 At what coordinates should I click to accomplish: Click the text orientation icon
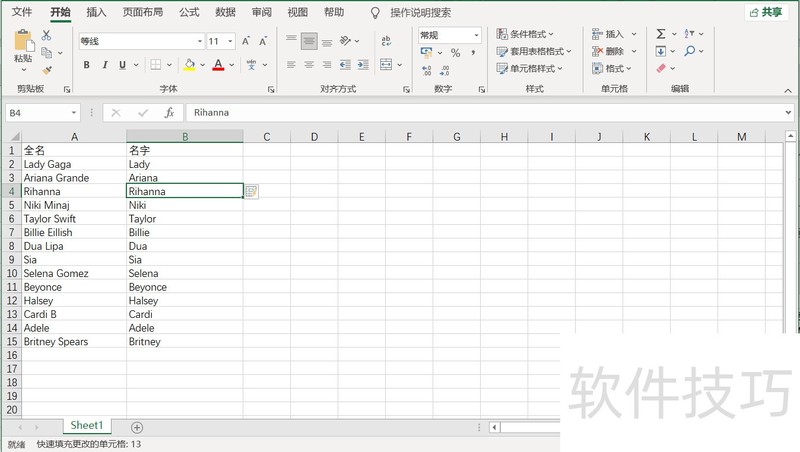click(345, 40)
